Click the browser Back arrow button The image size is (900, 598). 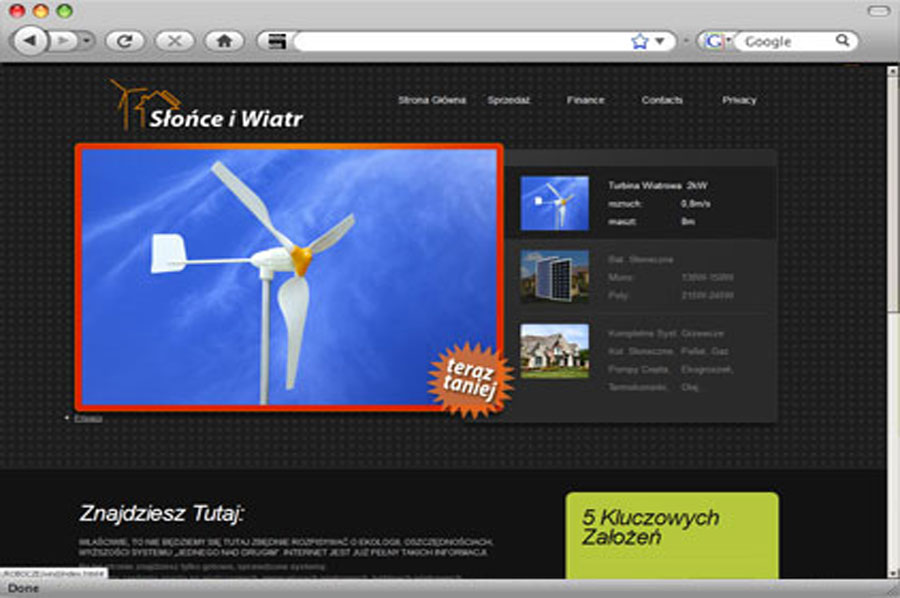coord(29,41)
